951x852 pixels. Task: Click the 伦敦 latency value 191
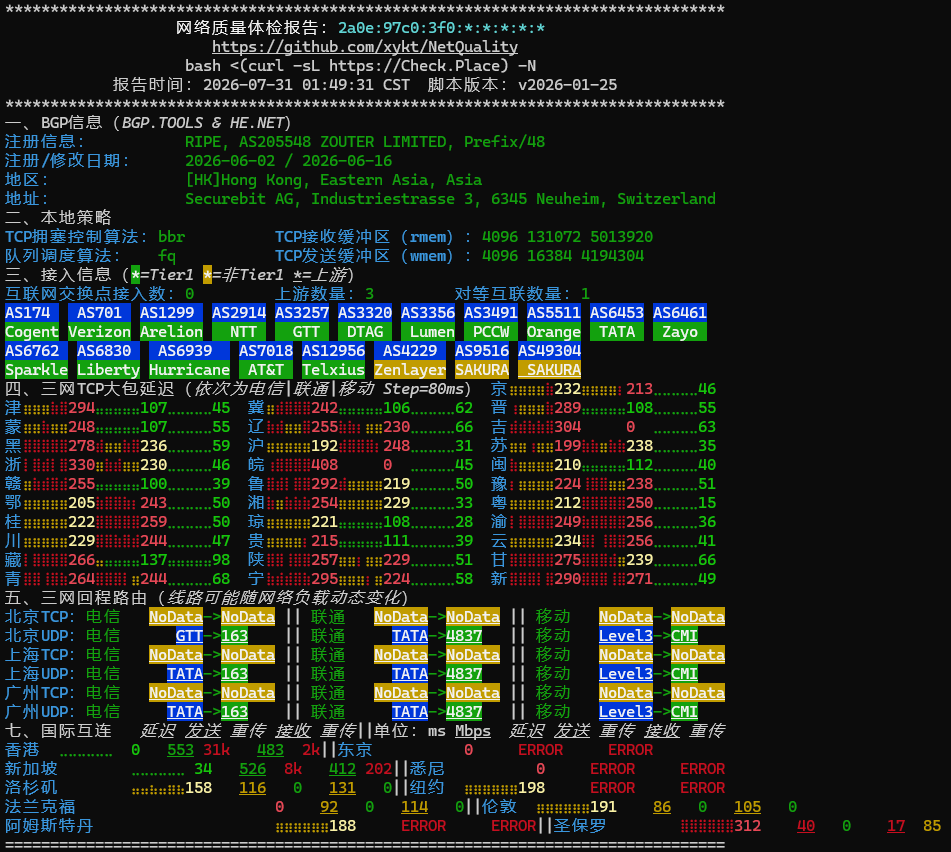(x=603, y=807)
